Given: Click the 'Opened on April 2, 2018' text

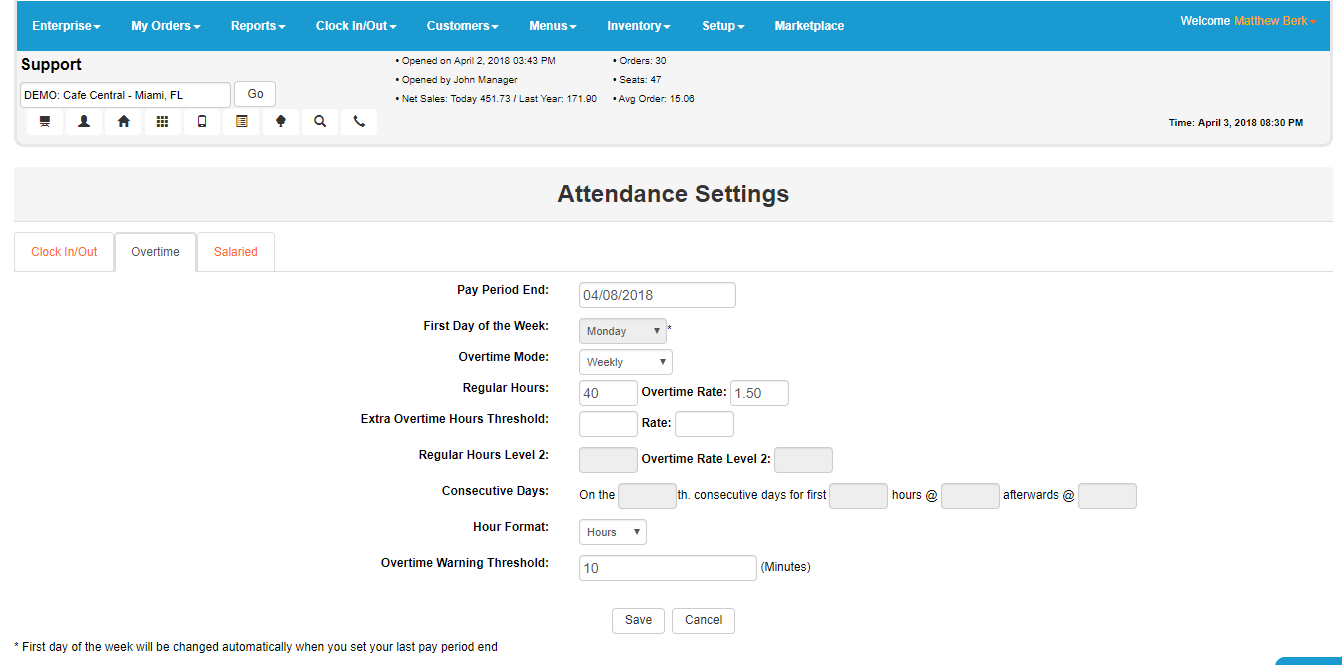Looking at the screenshot, I should (478, 61).
